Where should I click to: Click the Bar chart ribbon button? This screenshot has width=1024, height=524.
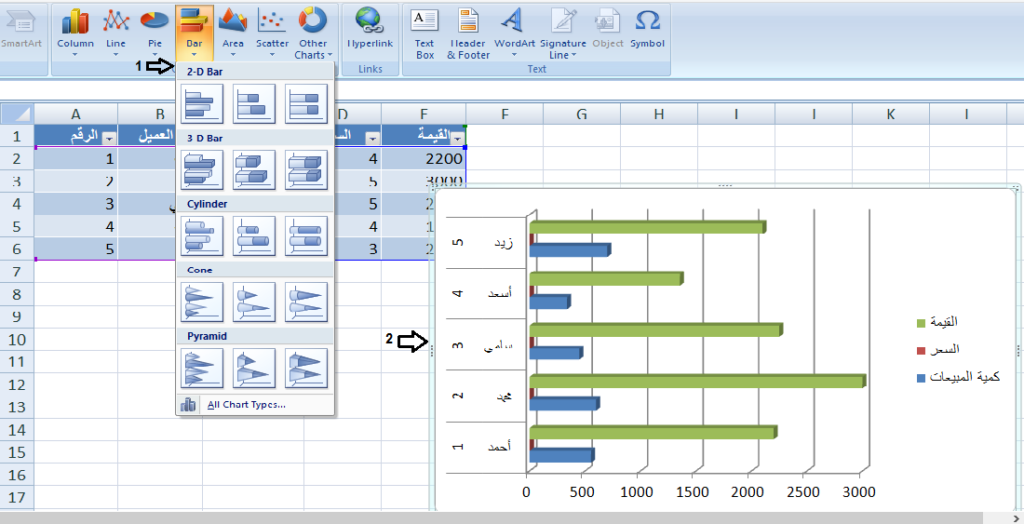coord(194,33)
